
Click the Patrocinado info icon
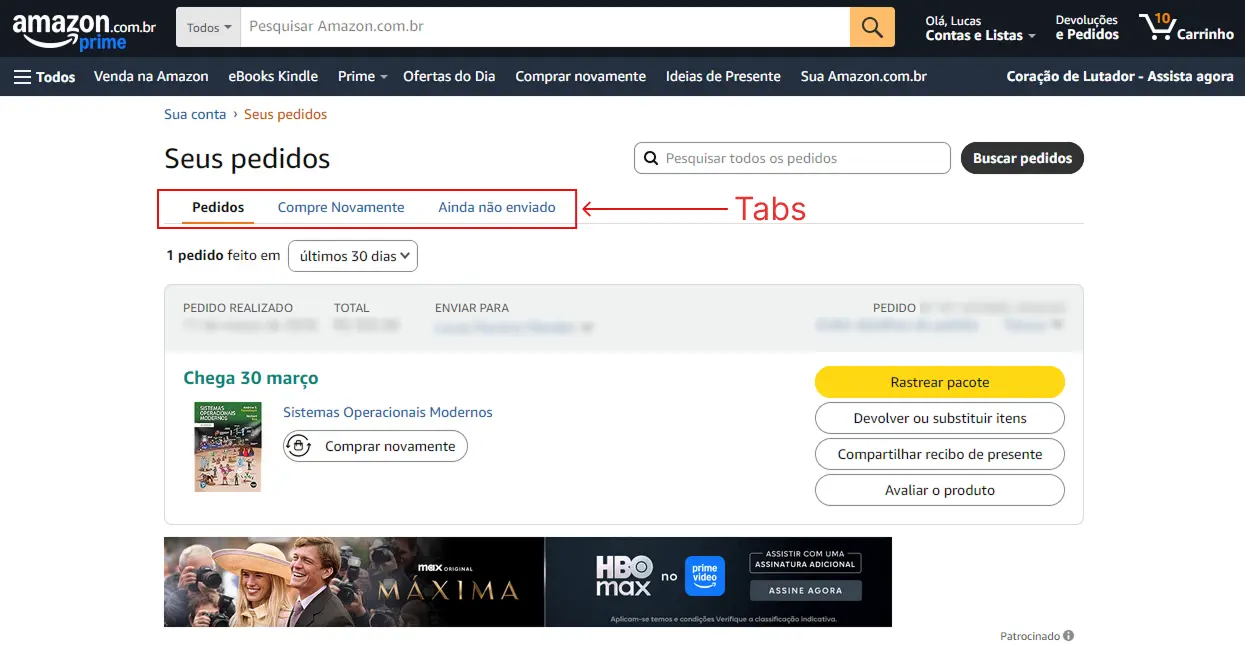point(1069,636)
